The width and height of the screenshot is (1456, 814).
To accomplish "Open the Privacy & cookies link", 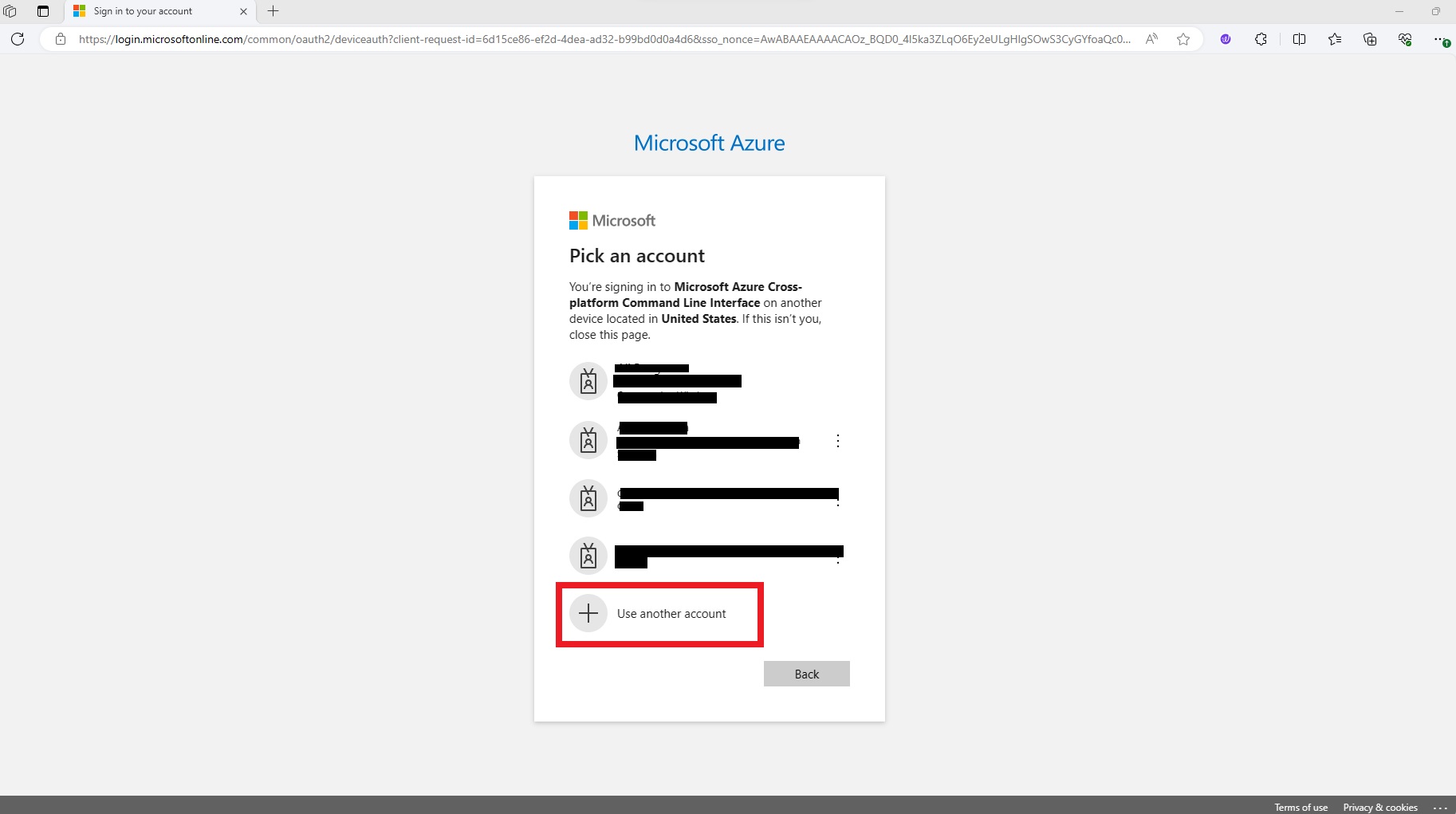I will coord(1380,807).
